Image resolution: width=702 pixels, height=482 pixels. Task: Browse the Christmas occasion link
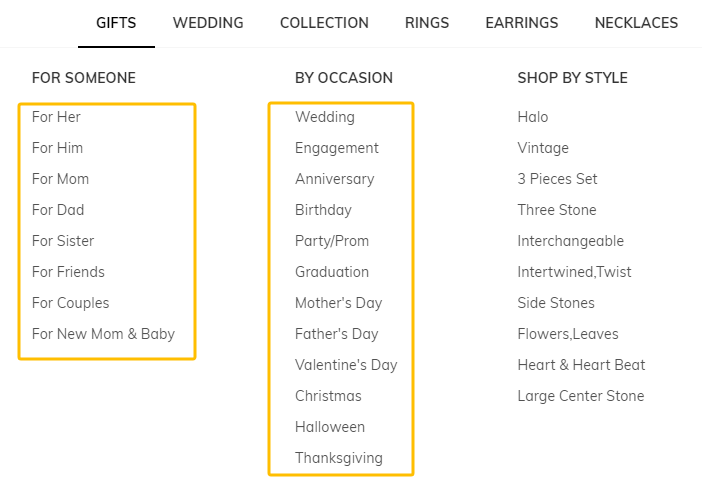pyautogui.click(x=328, y=396)
